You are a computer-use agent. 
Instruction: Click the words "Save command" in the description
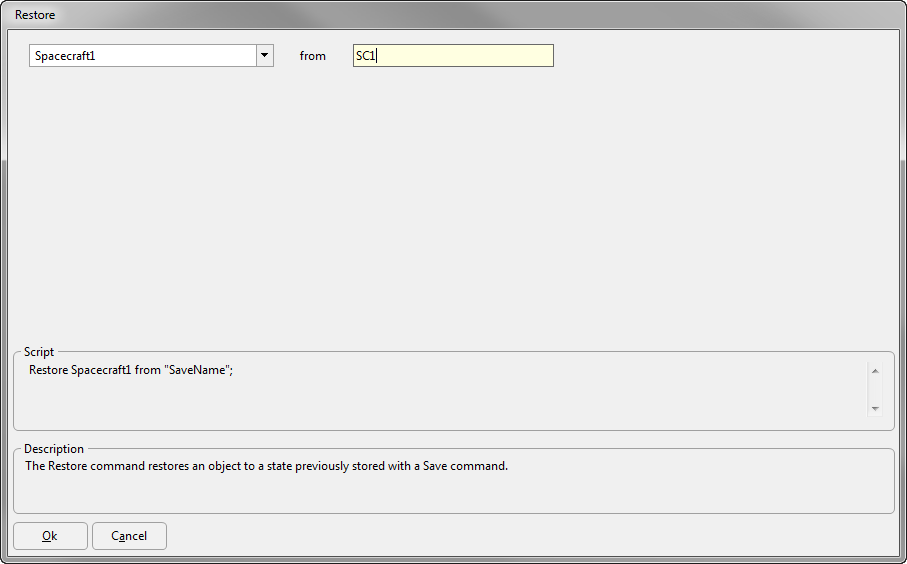point(465,466)
